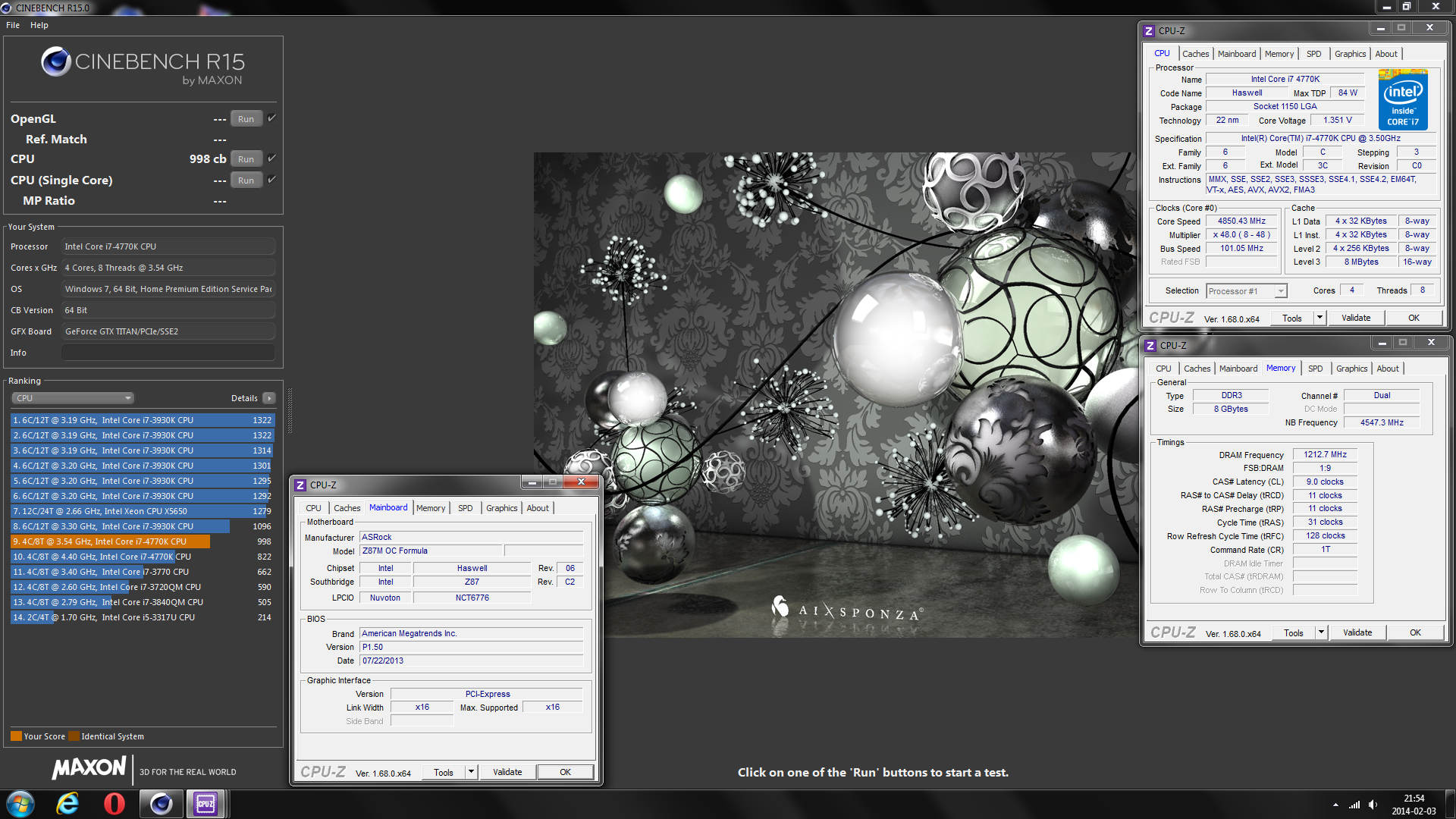1456x819 pixels.
Task: Click DRAM Frequency value 1212.7 MHz
Action: pos(1325,455)
